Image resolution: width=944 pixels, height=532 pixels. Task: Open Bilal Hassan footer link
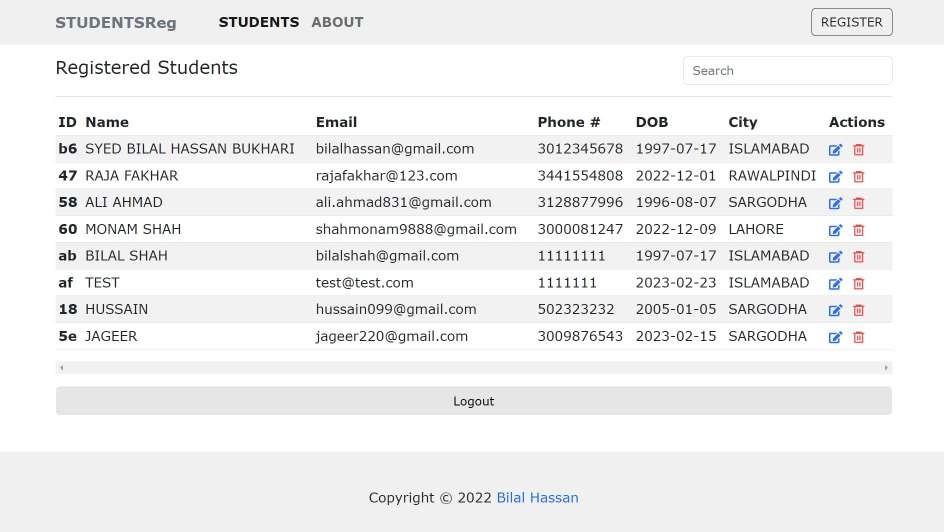tap(538, 498)
